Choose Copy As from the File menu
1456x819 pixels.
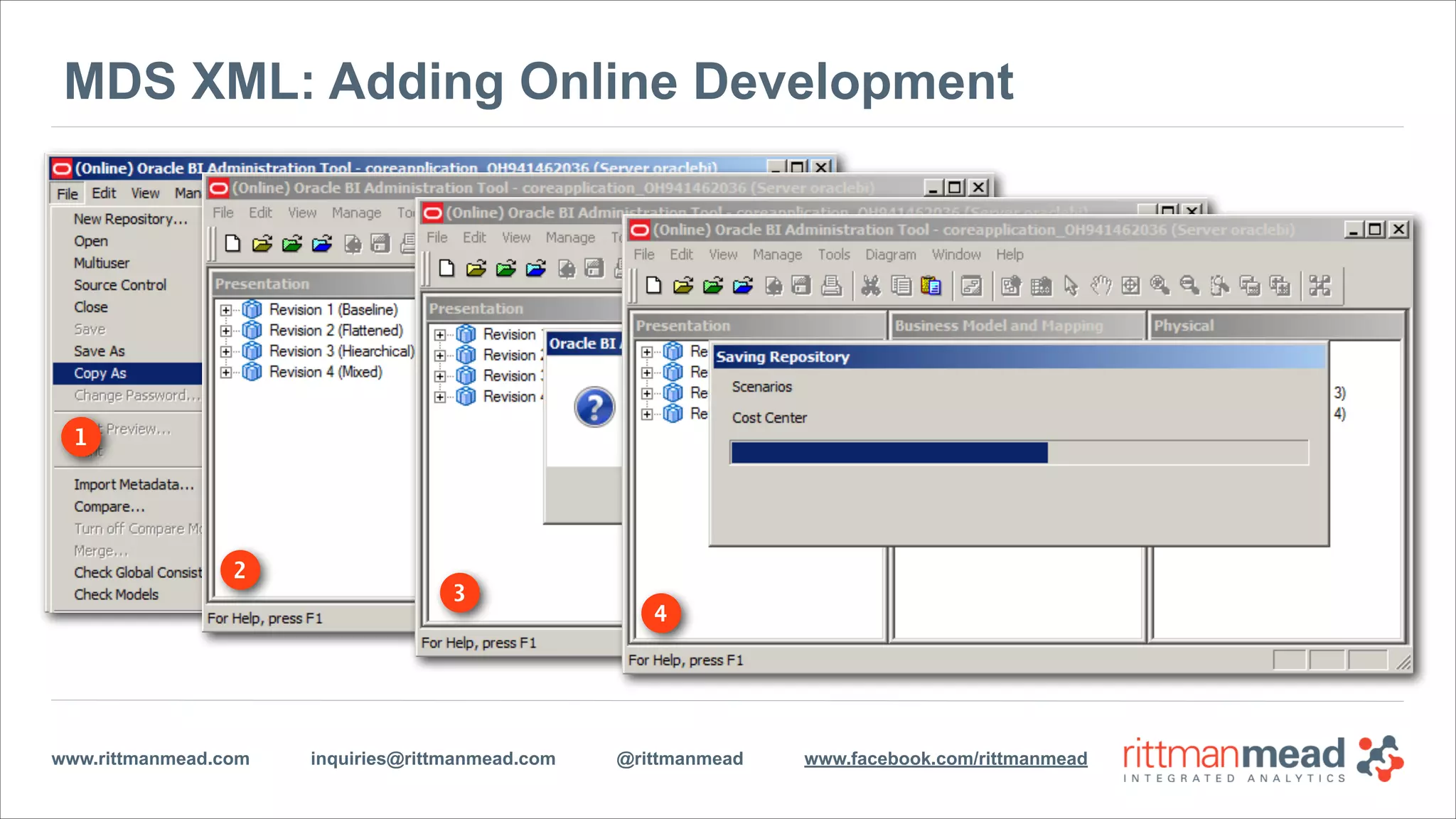[127, 373]
